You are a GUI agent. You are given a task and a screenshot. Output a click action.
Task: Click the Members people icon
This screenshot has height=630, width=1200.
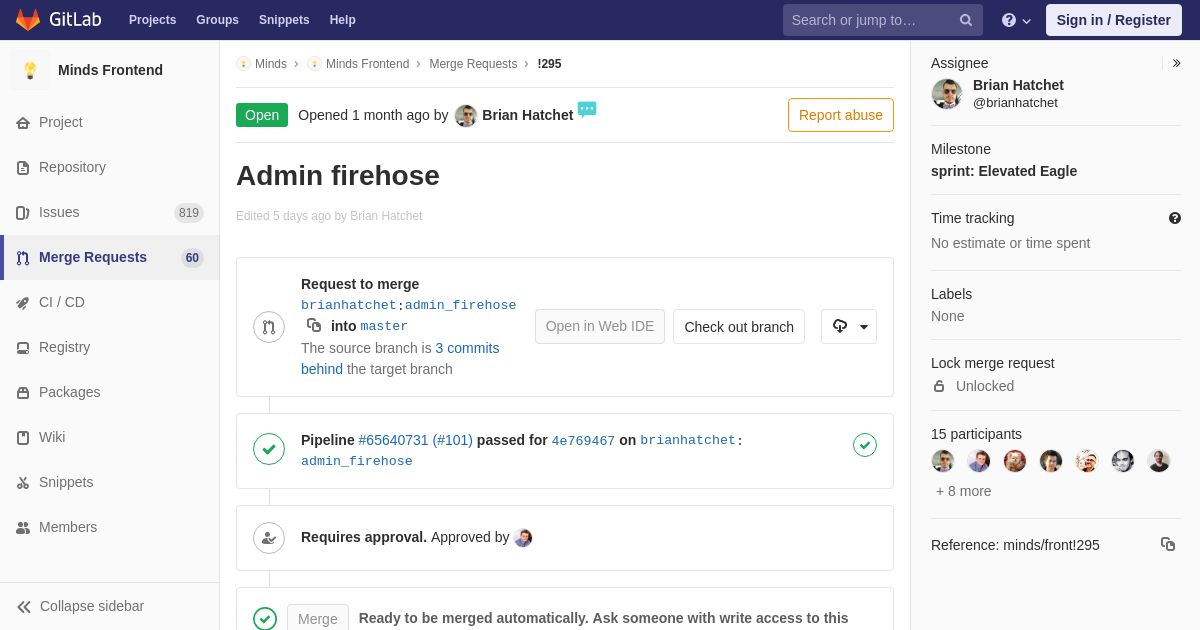coord(23,528)
